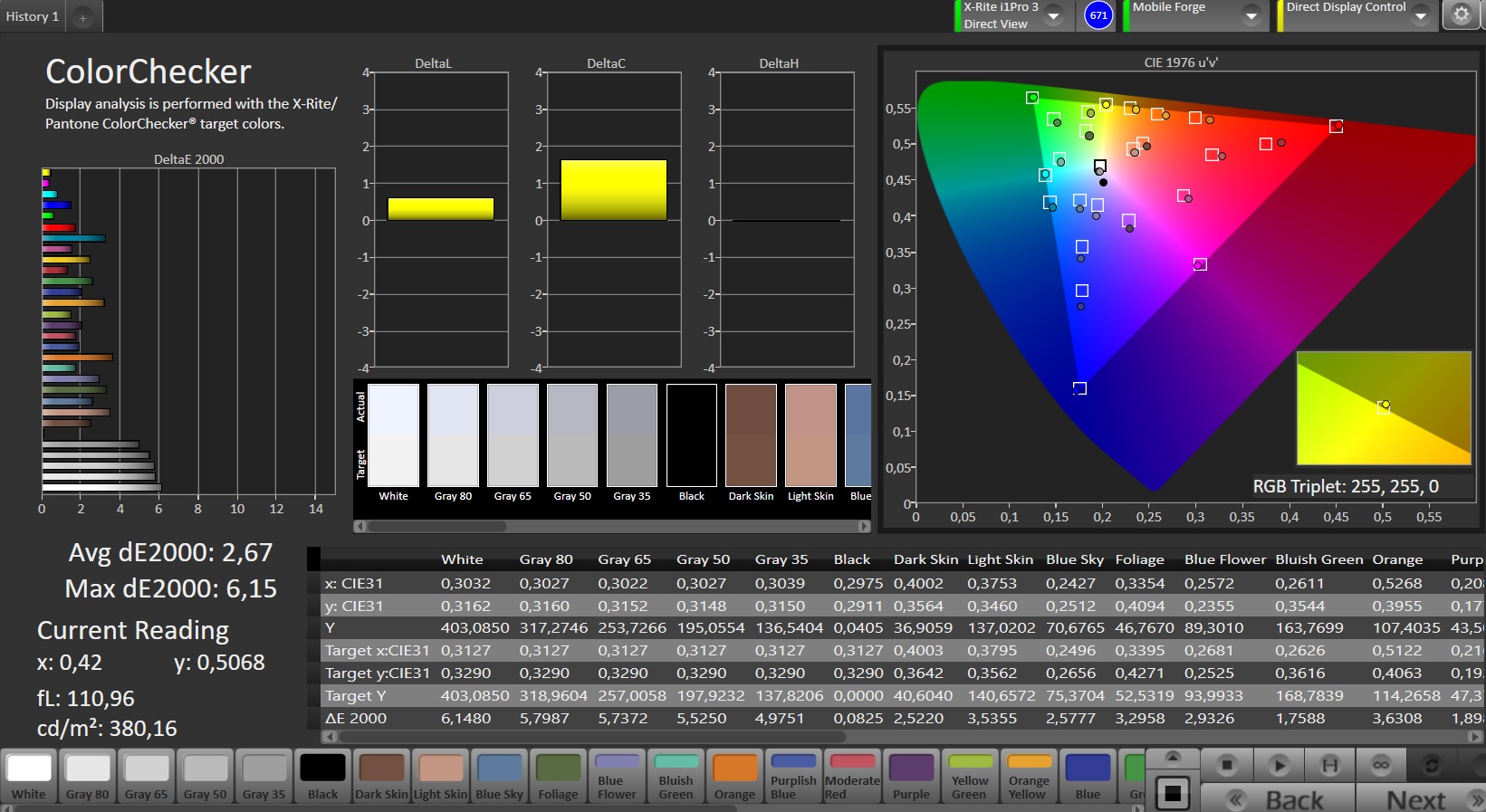Click the Next button
This screenshot has height=812, width=1486.
click(x=1417, y=799)
